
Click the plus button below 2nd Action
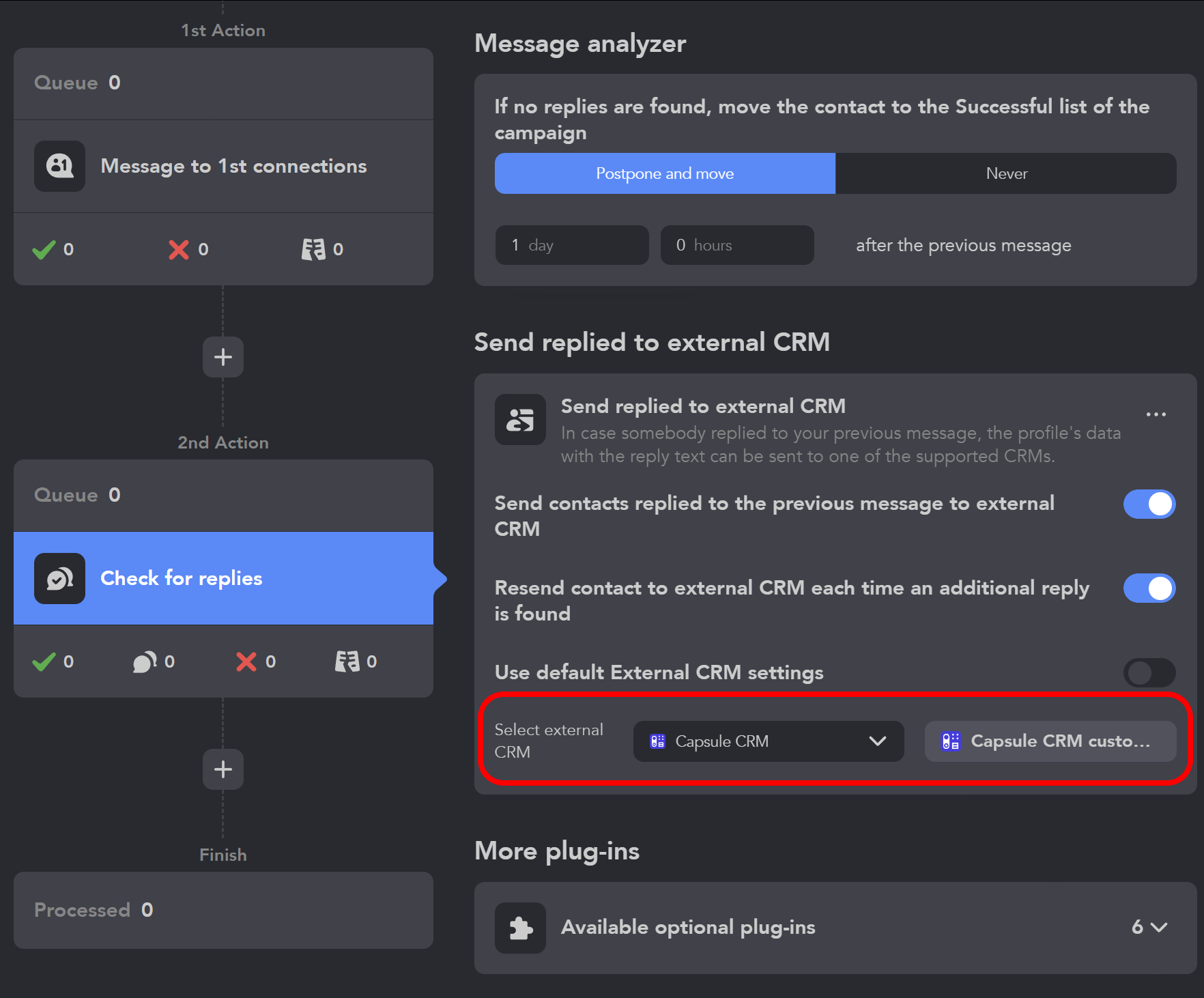pos(223,769)
